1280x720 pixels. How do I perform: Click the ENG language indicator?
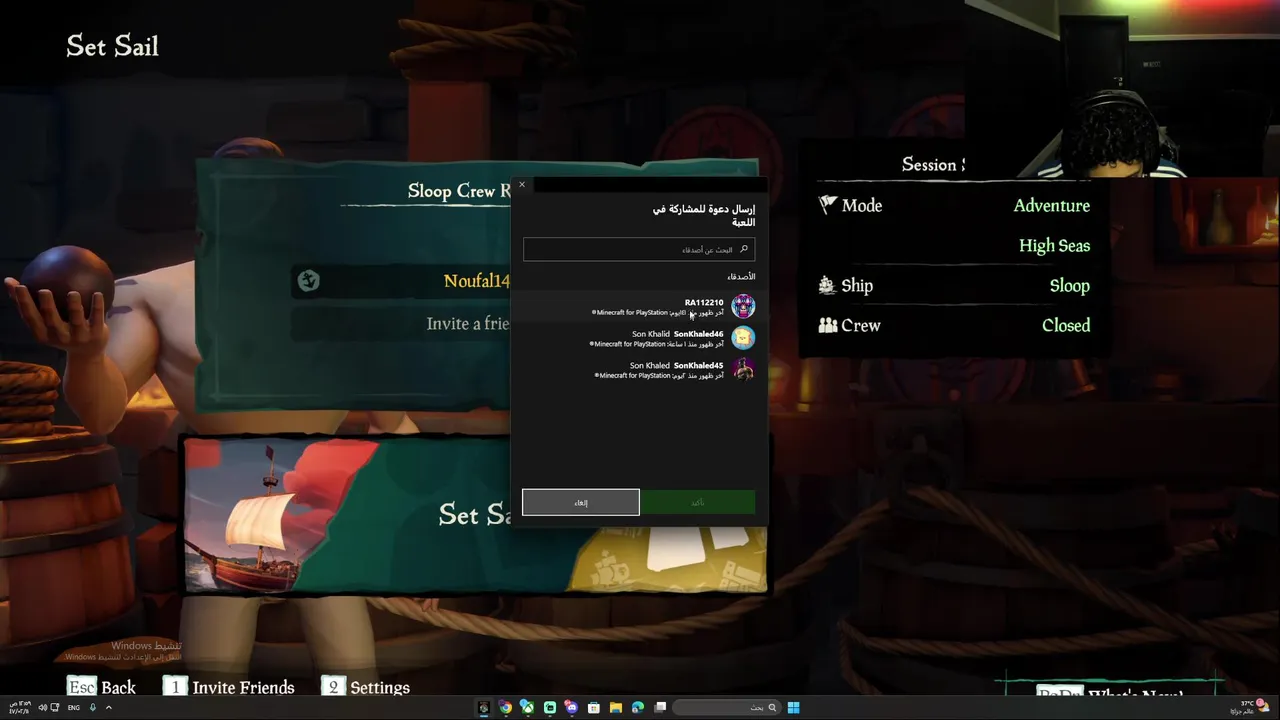(74, 708)
